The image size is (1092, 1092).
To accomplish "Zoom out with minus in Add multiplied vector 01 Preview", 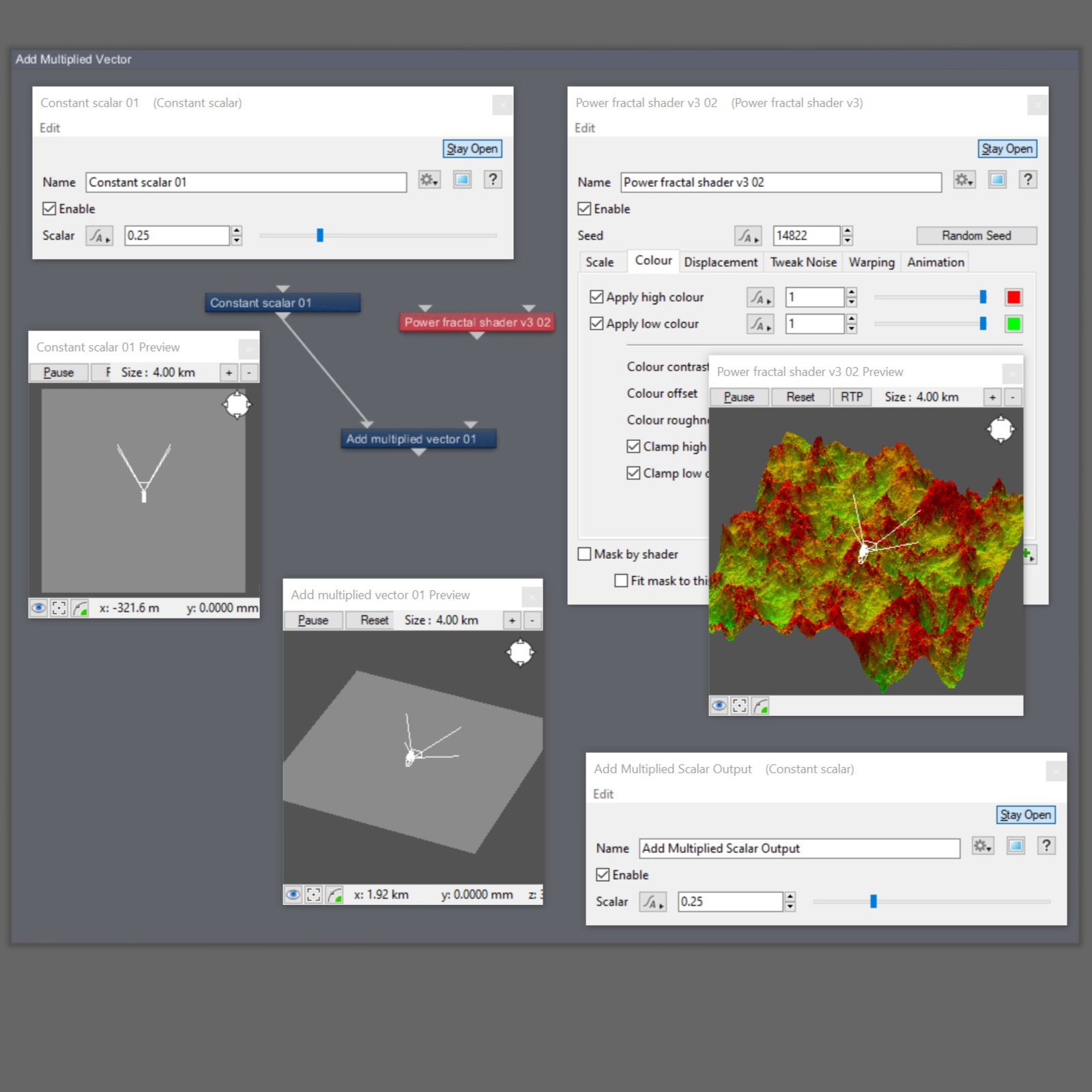I will 532,620.
